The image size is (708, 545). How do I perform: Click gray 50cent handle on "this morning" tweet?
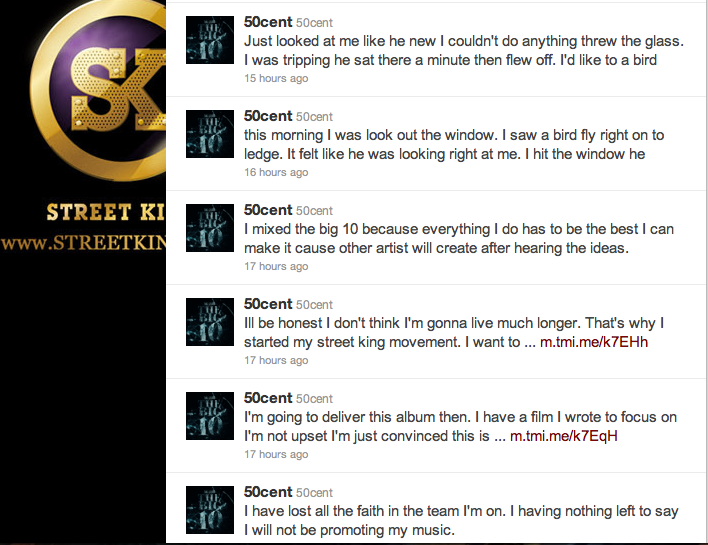(315, 117)
